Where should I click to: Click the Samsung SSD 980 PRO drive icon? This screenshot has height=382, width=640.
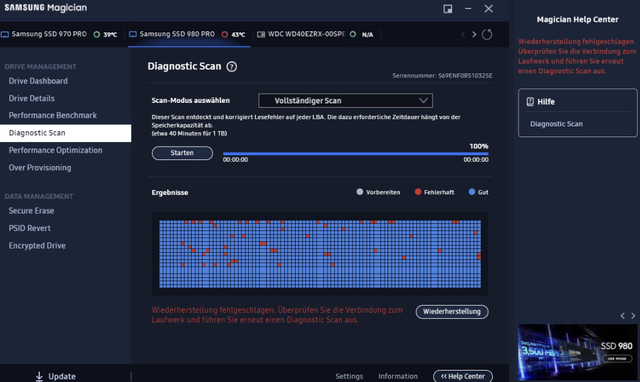point(133,34)
